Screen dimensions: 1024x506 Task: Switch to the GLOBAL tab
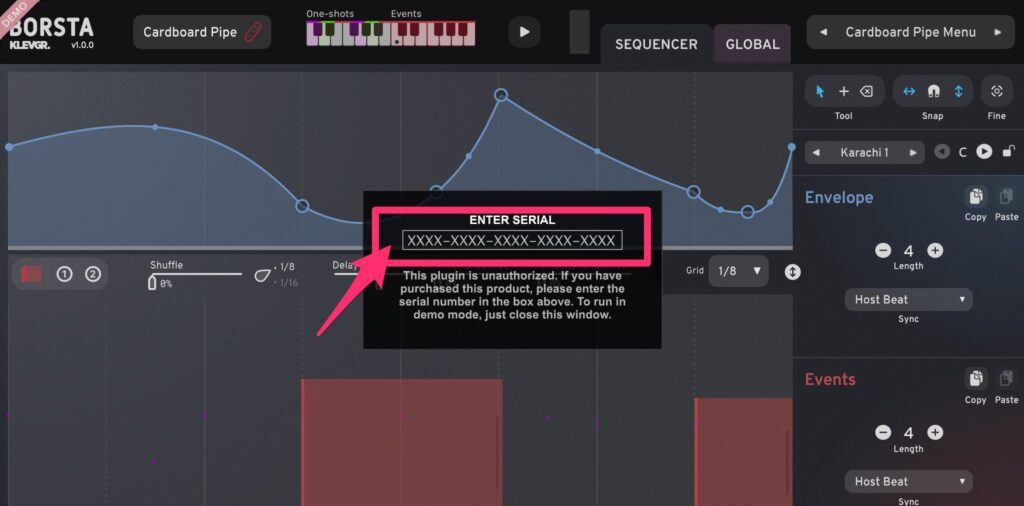(751, 44)
